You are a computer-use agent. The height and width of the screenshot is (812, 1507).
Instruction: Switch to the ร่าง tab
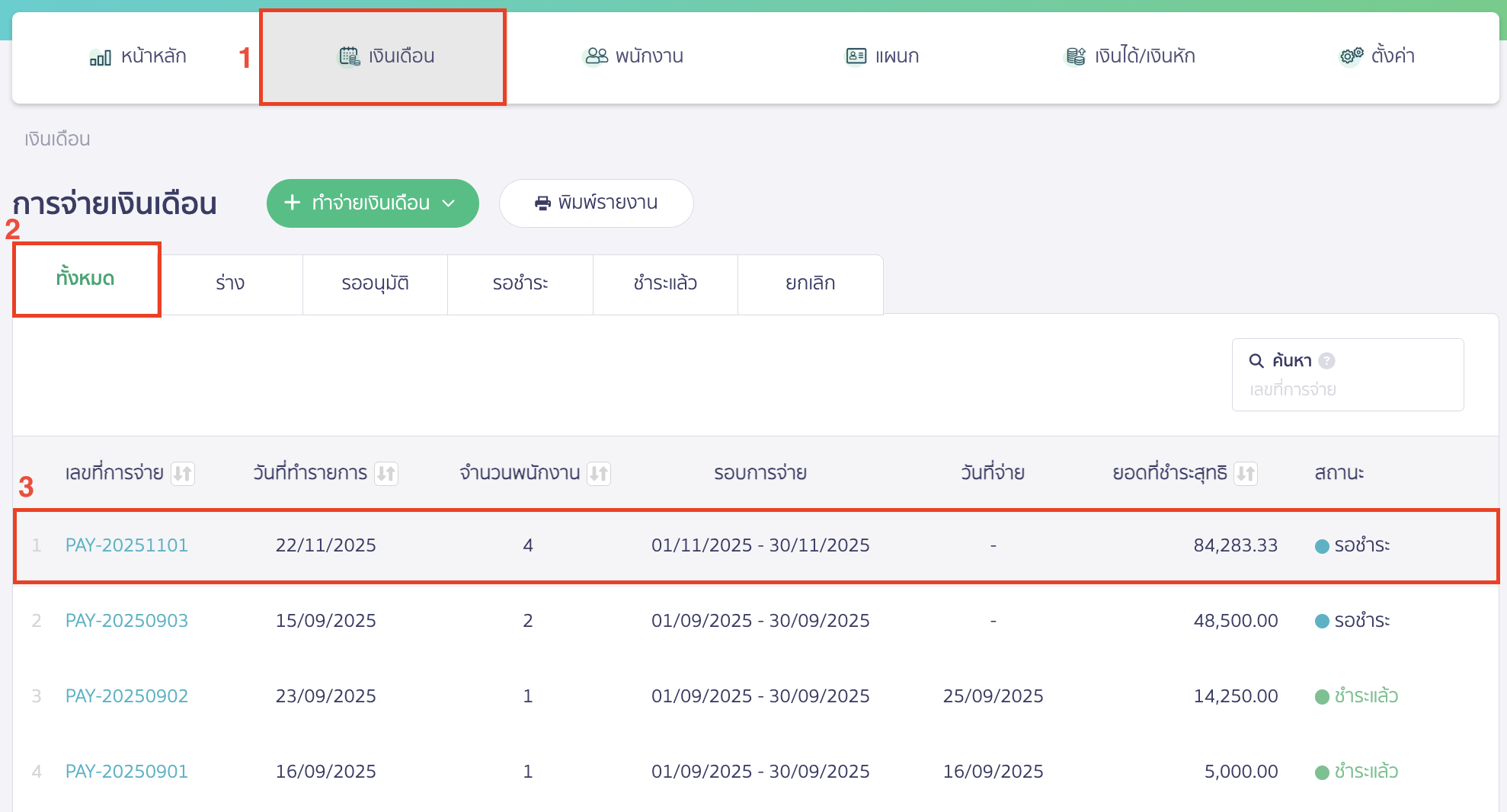[x=230, y=283]
